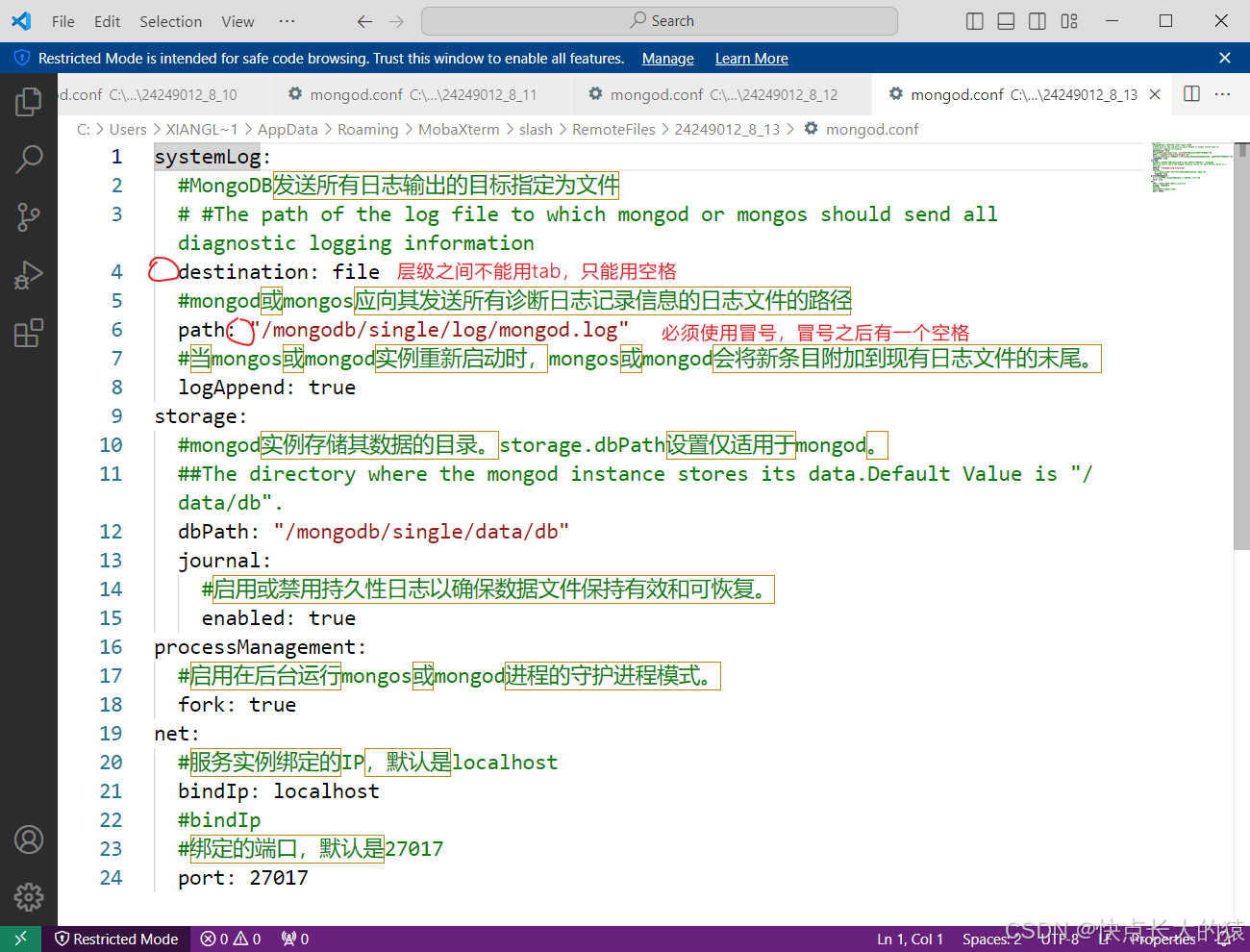Open the Search view
Screen dimensions: 1250x952
(29, 159)
